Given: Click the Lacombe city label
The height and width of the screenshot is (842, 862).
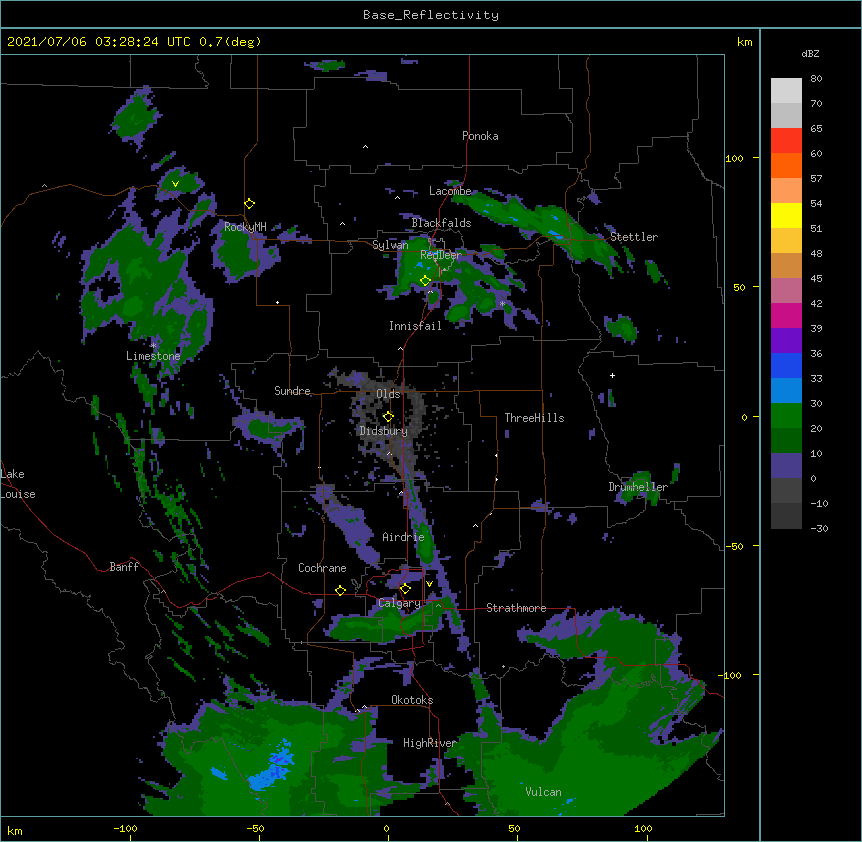Looking at the screenshot, I should 450,191.
